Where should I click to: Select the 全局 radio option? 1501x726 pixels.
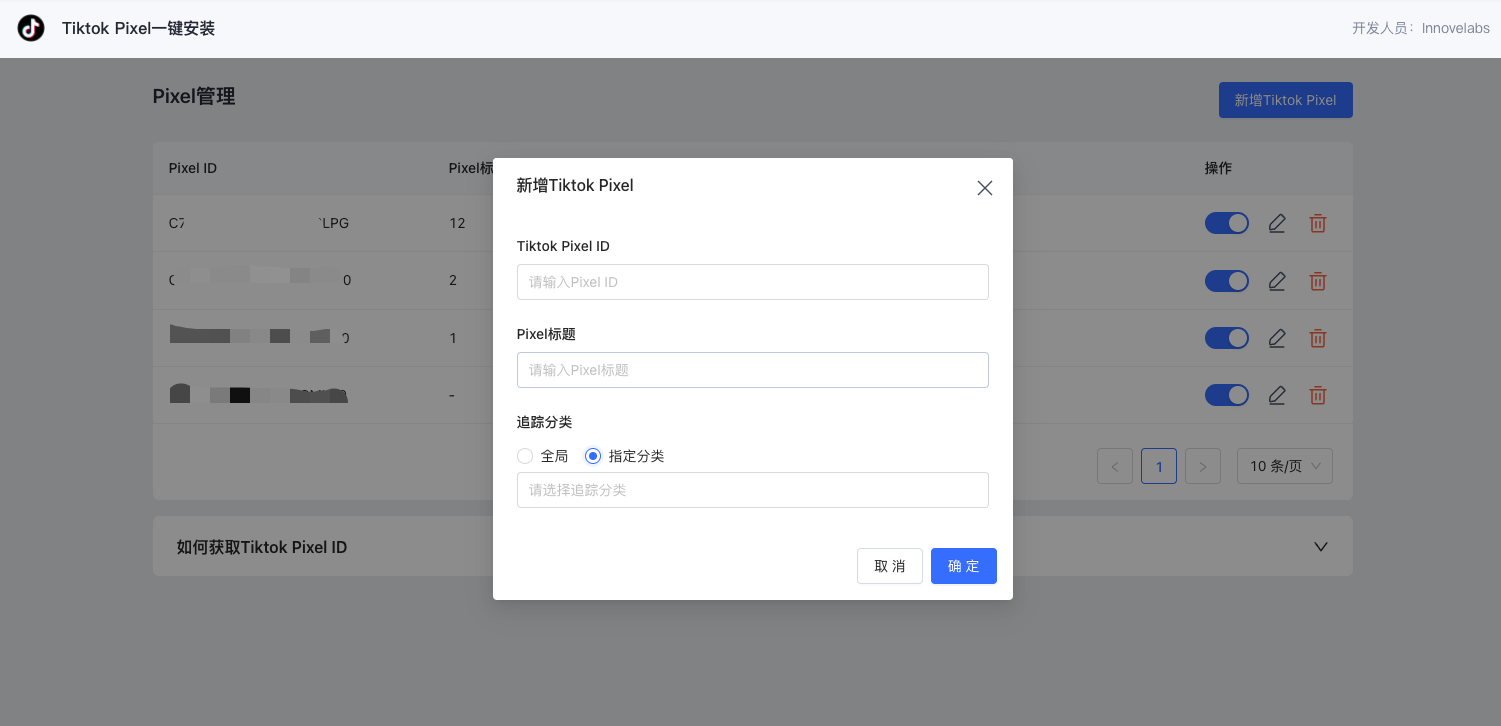525,456
